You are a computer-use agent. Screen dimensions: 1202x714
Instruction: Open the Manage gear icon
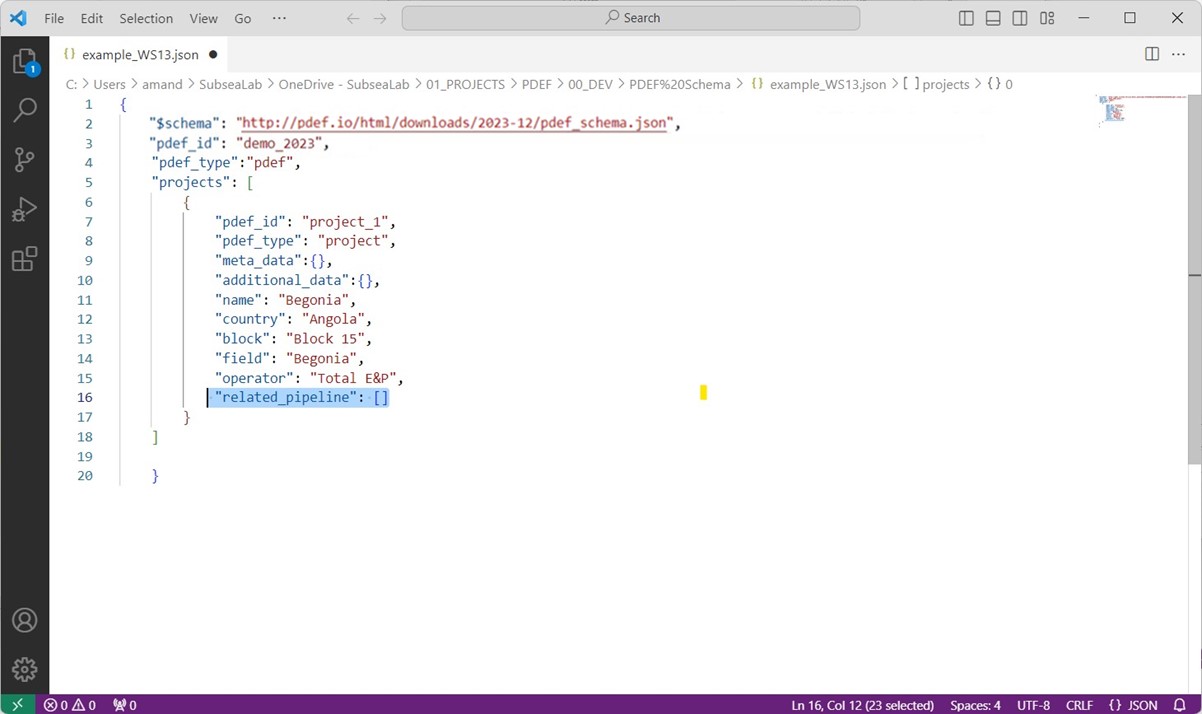[x=24, y=669]
